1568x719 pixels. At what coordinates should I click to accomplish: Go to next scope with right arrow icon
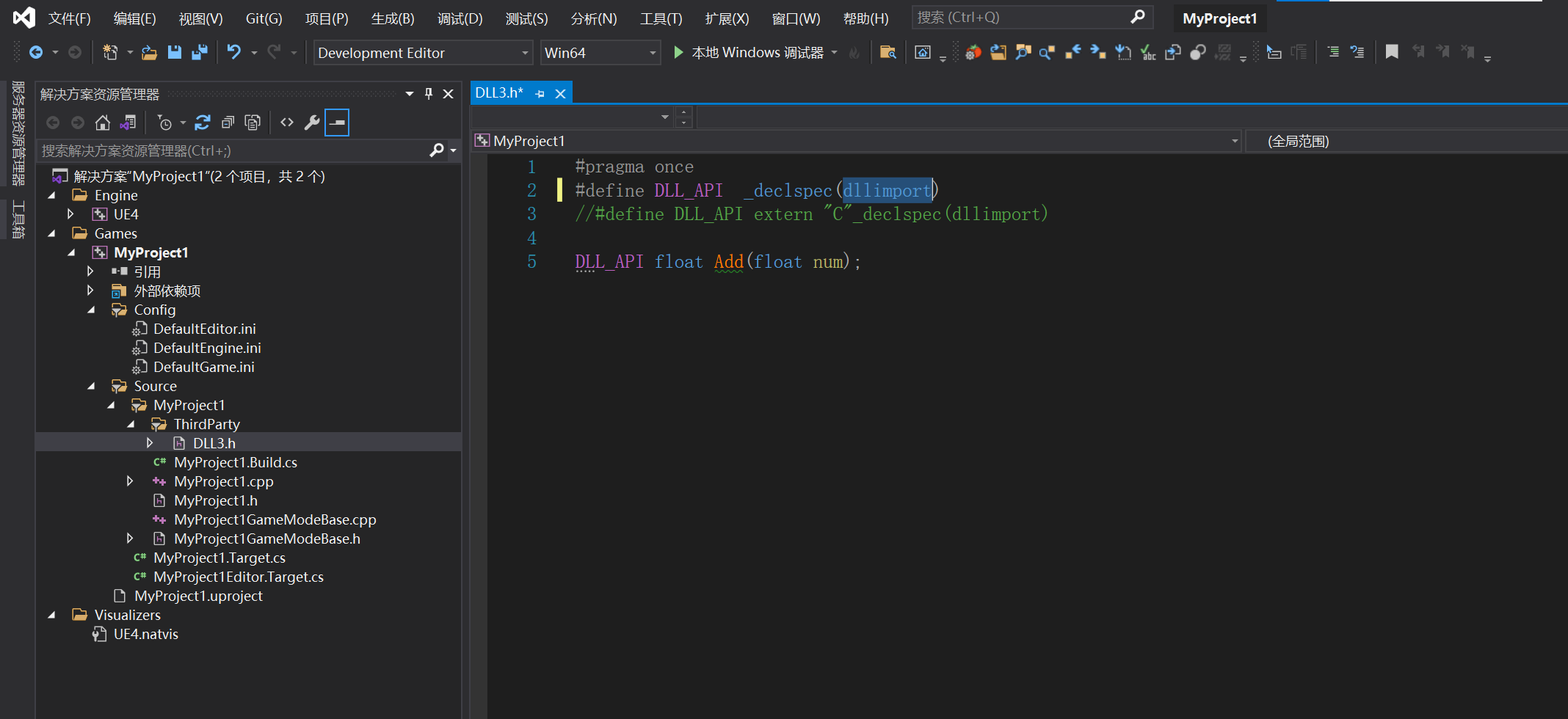(x=1097, y=52)
